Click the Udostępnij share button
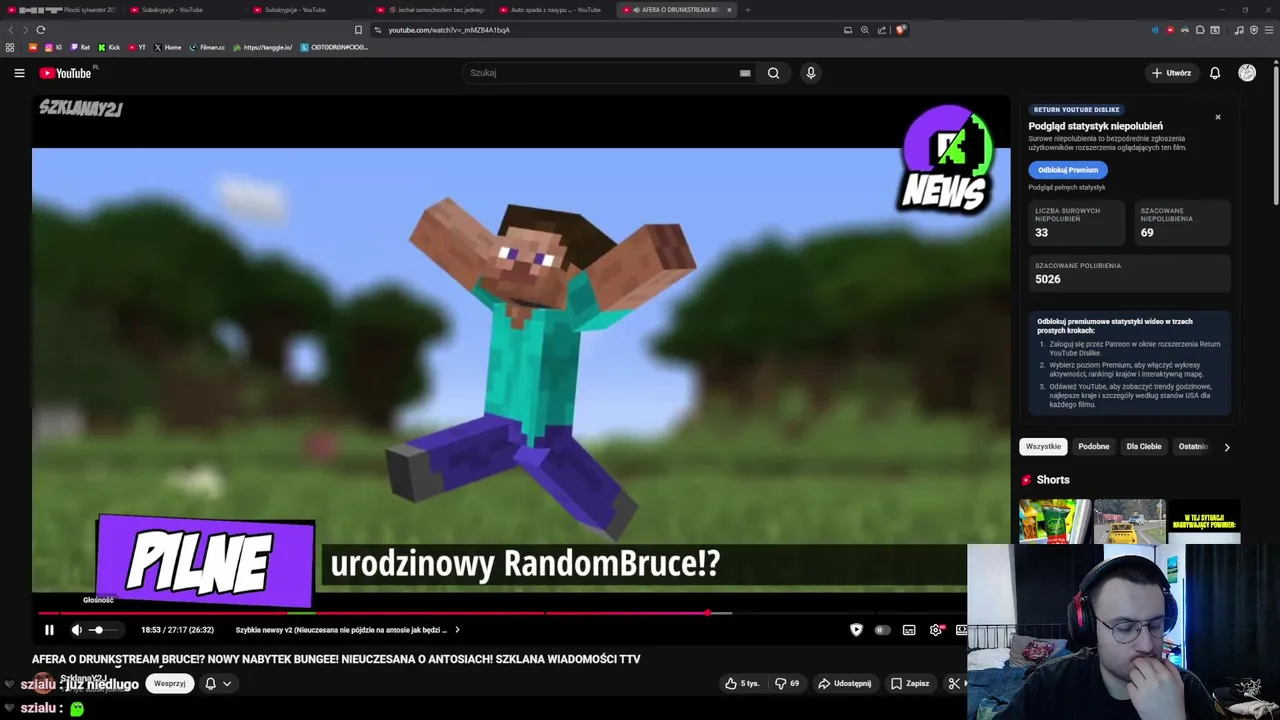 (845, 683)
